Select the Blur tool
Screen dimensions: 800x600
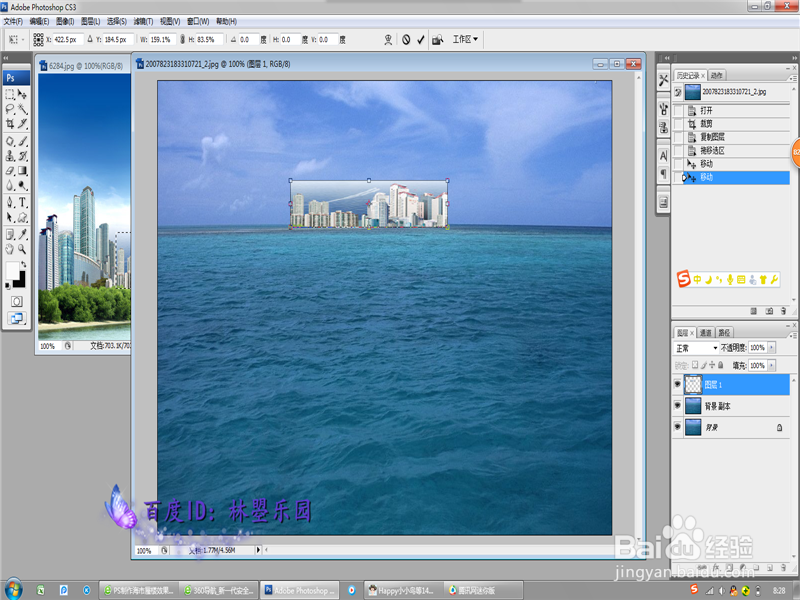pos(10,186)
